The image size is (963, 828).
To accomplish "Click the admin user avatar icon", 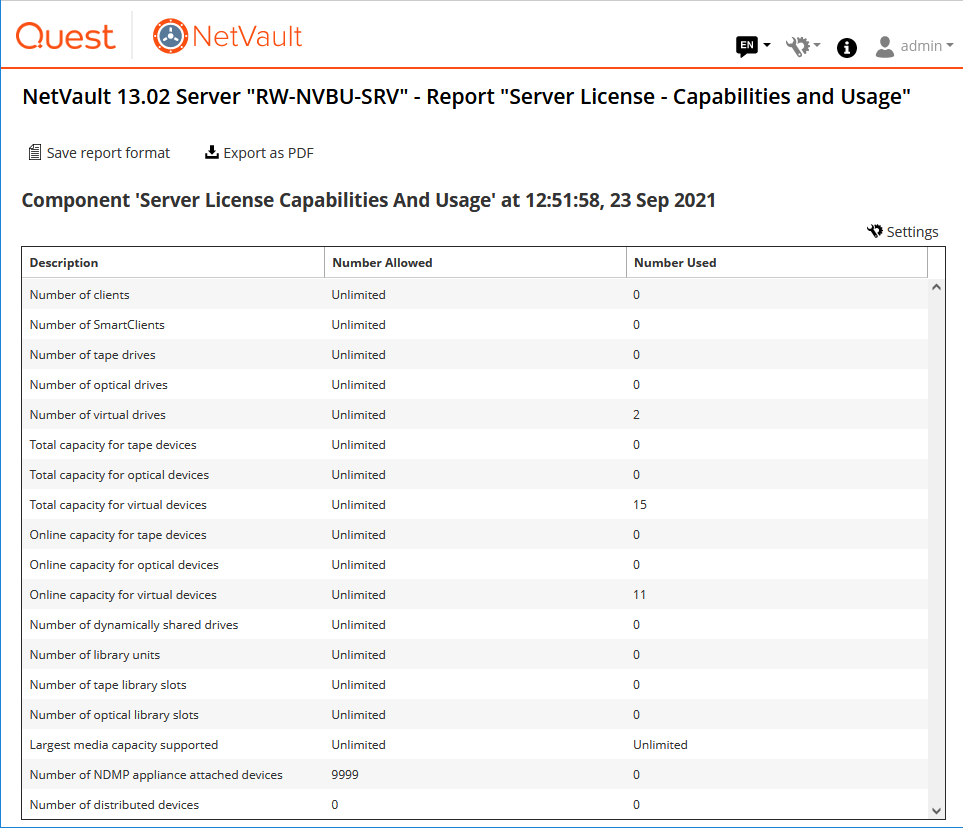I will (884, 47).
